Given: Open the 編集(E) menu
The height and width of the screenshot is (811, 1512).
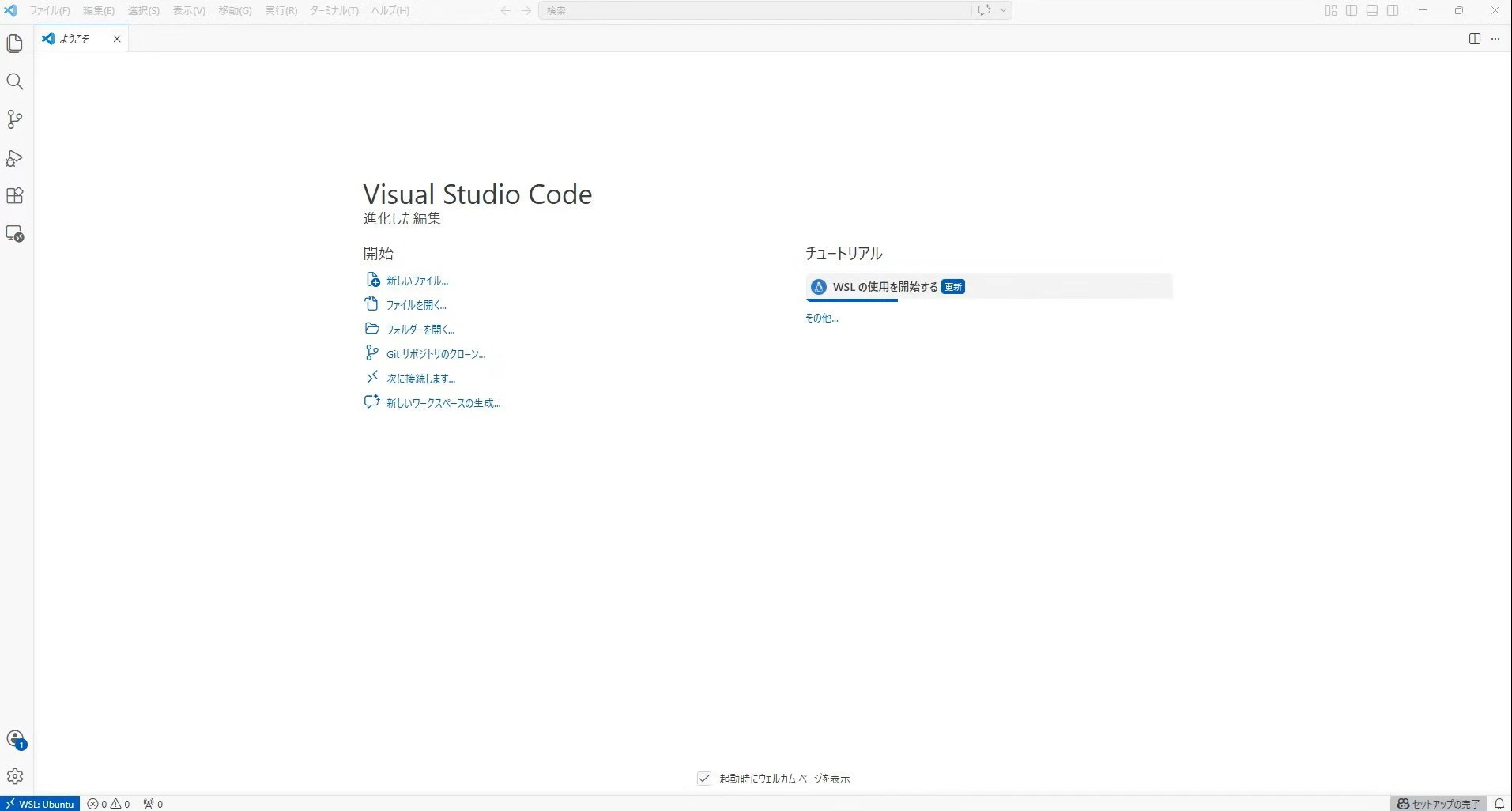Looking at the screenshot, I should [x=99, y=10].
